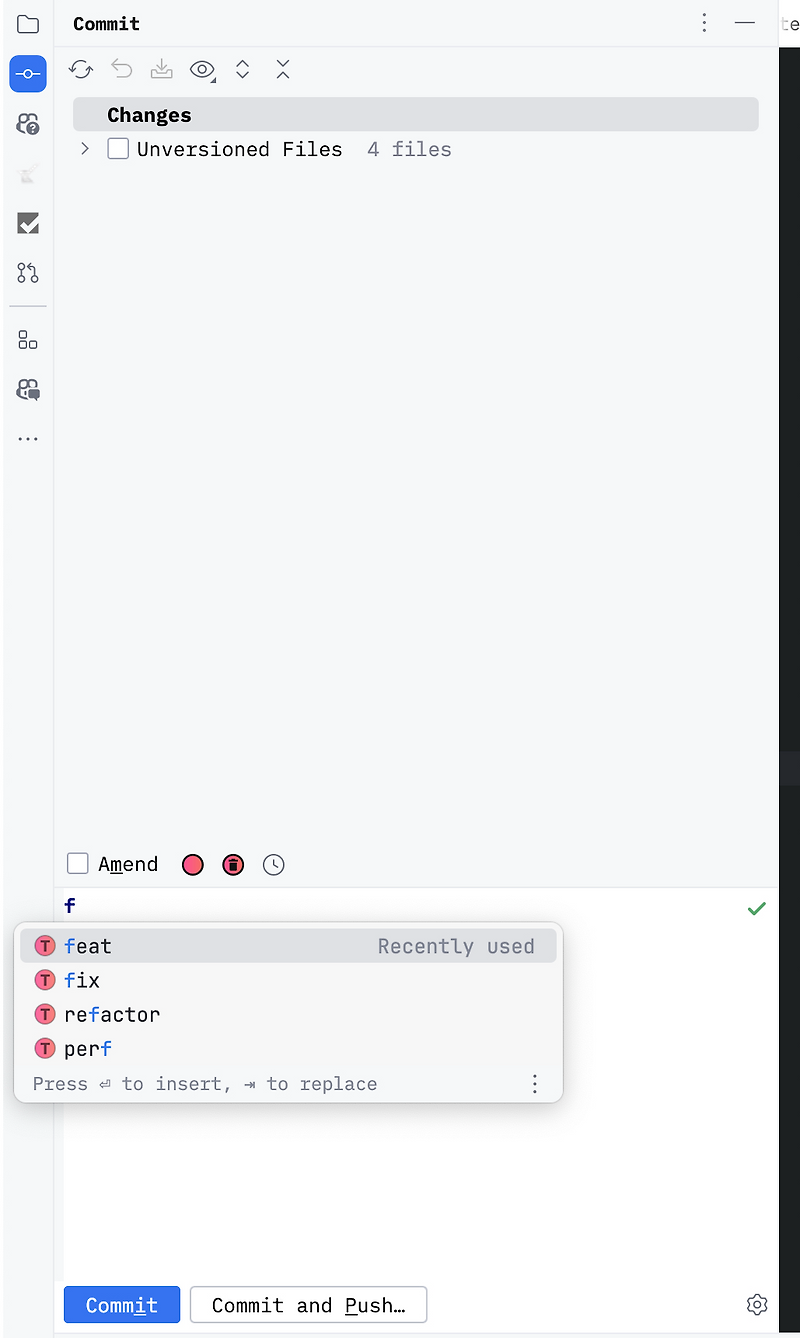Expand the Unversioned Files node

(x=84, y=148)
